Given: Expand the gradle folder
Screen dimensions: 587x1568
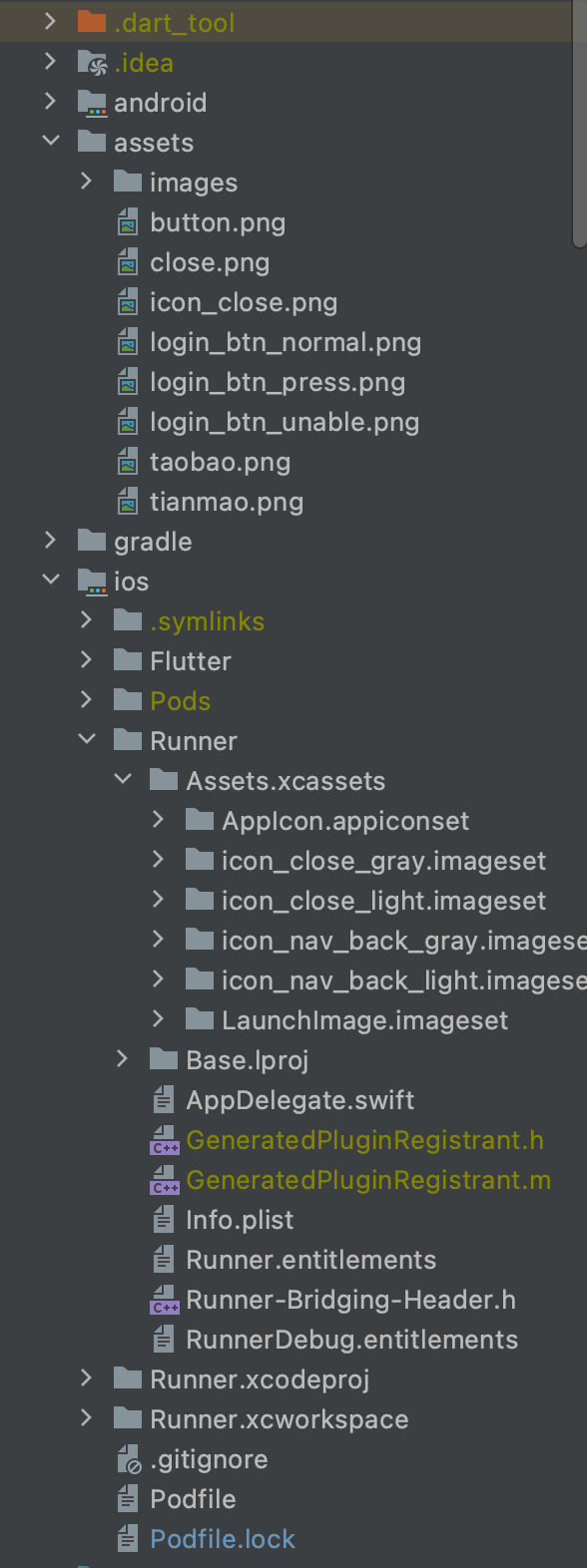Looking at the screenshot, I should click(x=51, y=541).
